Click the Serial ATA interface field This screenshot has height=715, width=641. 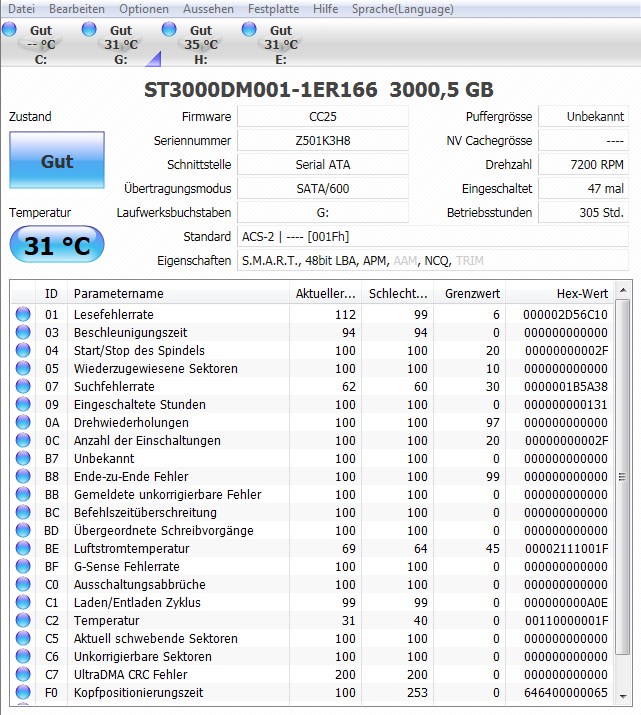point(323,165)
